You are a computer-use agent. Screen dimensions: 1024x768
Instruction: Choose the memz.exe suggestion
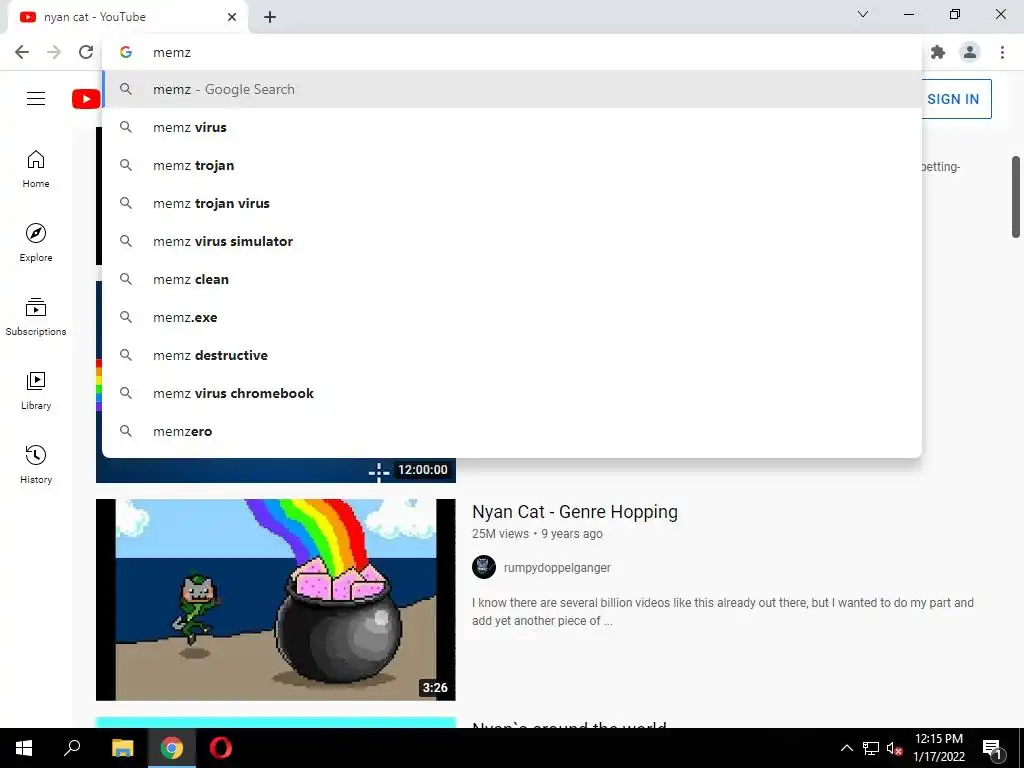(512, 317)
